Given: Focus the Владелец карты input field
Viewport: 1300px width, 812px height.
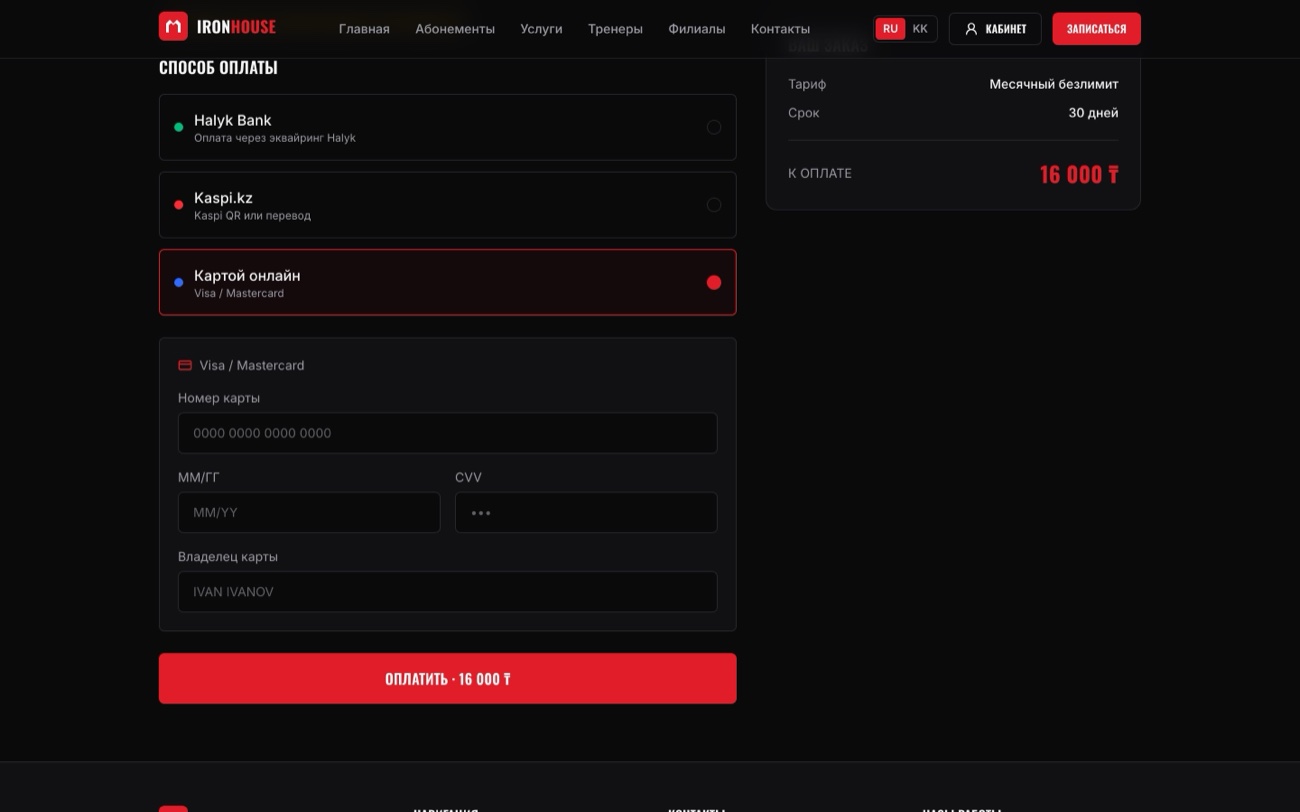Looking at the screenshot, I should click(x=448, y=592).
